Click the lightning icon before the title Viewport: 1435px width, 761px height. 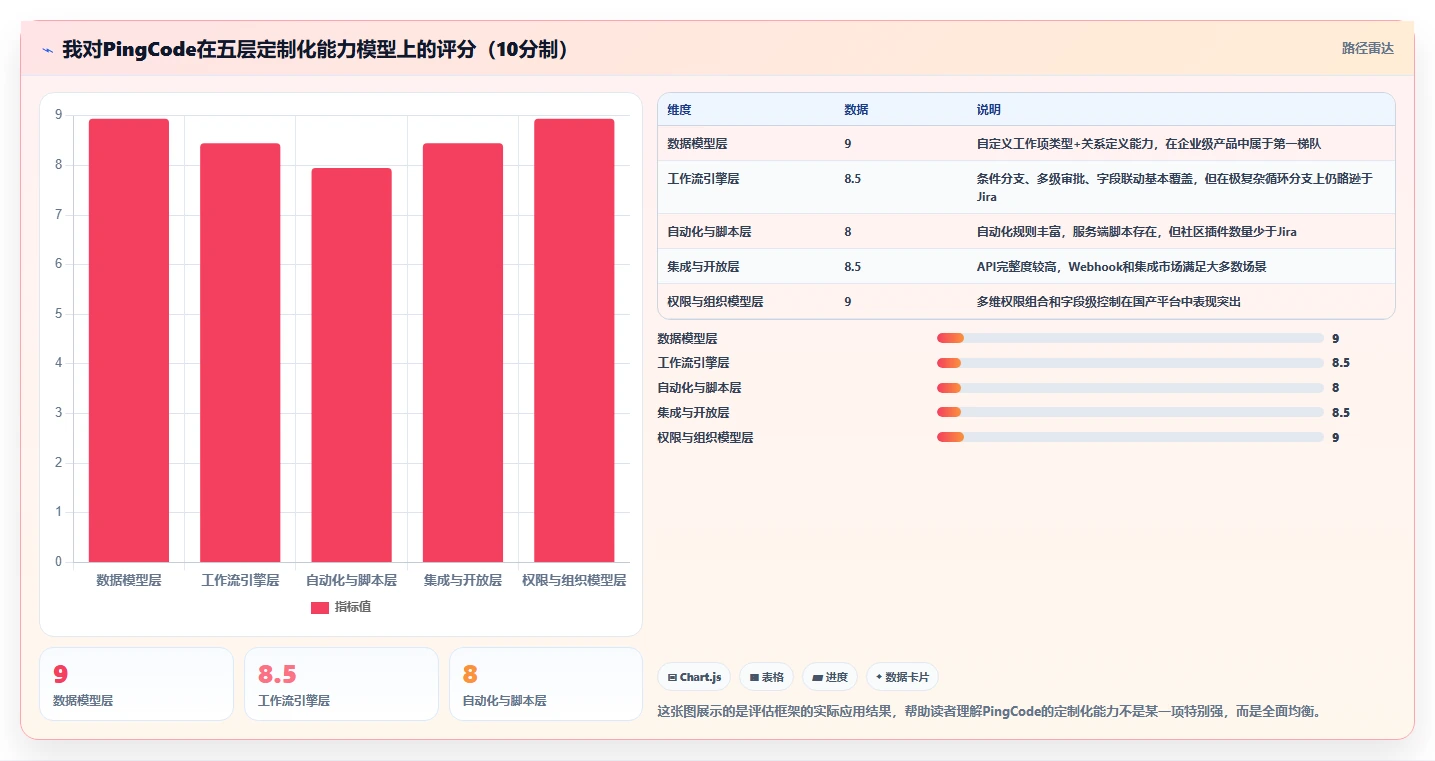[x=48, y=49]
